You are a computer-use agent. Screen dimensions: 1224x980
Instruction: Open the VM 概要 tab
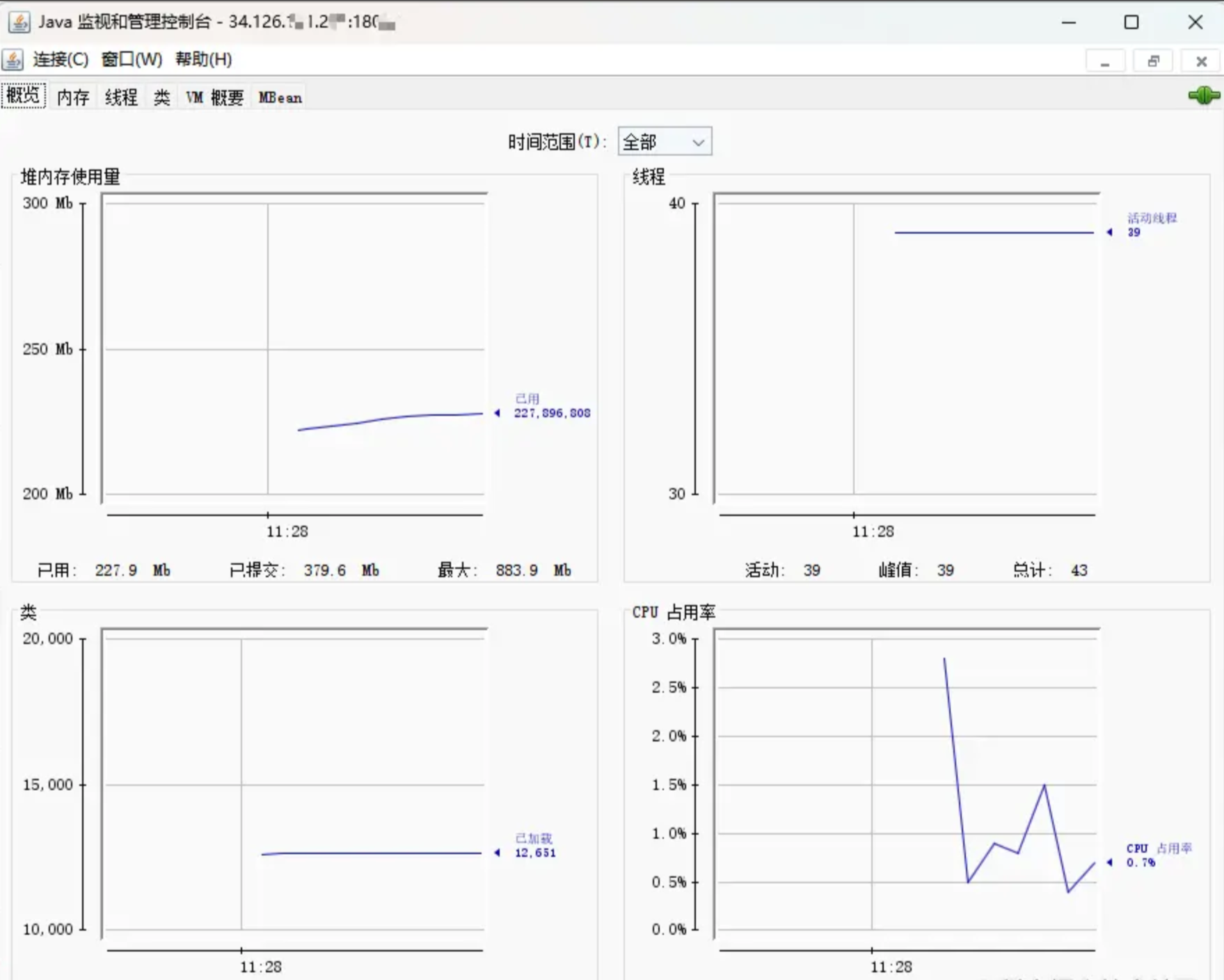point(214,97)
